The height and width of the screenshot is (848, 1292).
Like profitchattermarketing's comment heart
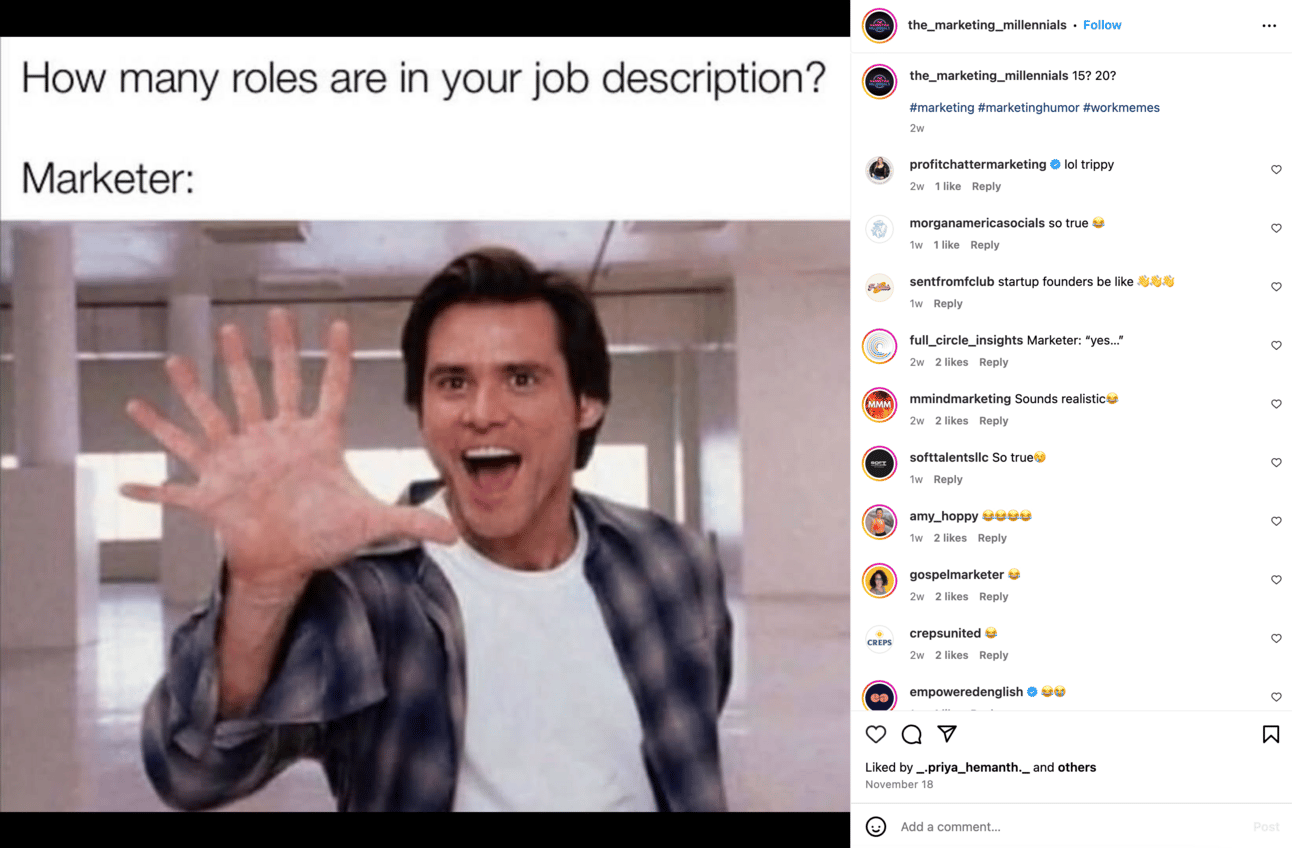(1276, 170)
